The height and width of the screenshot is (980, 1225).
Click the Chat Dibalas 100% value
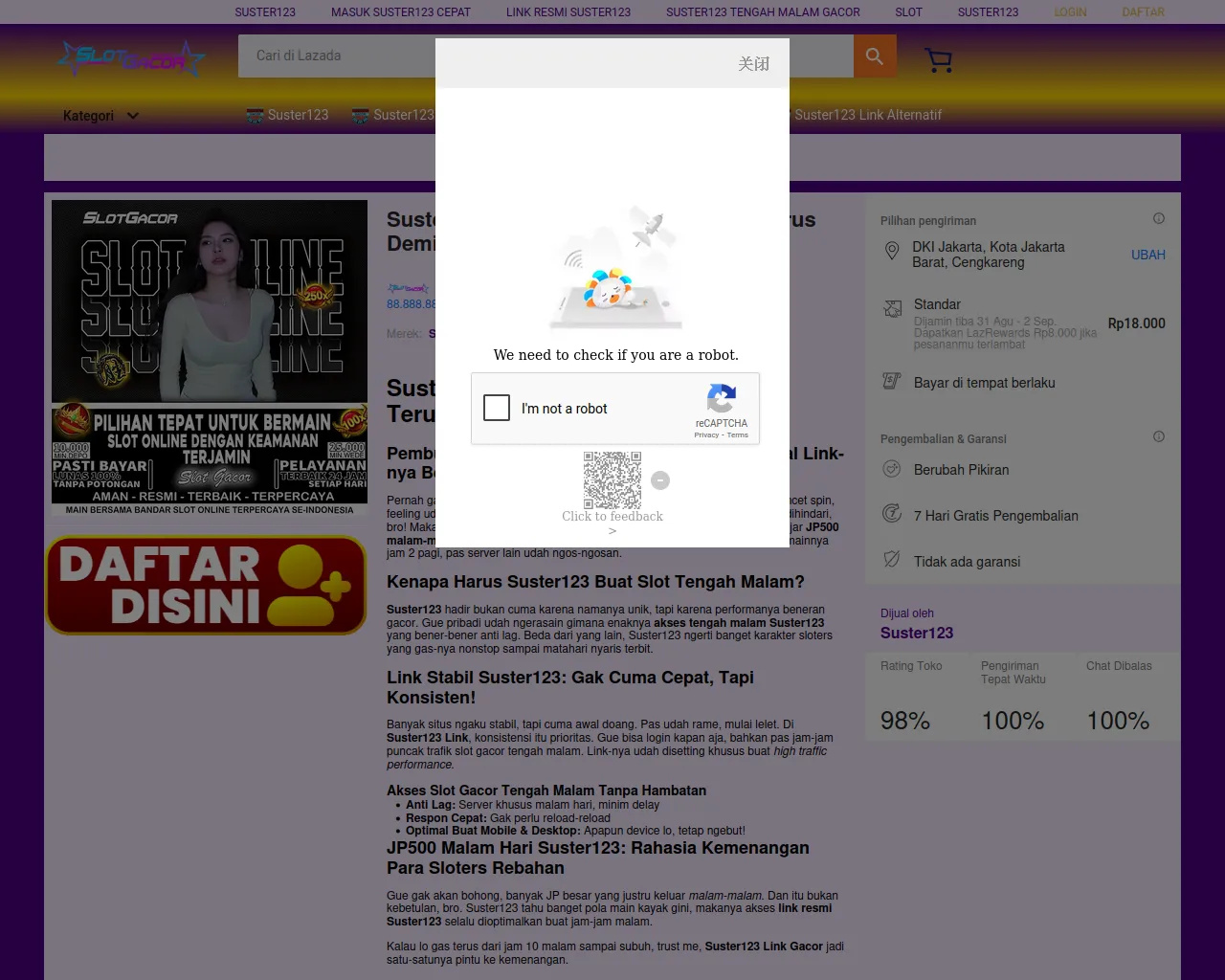(x=1118, y=721)
